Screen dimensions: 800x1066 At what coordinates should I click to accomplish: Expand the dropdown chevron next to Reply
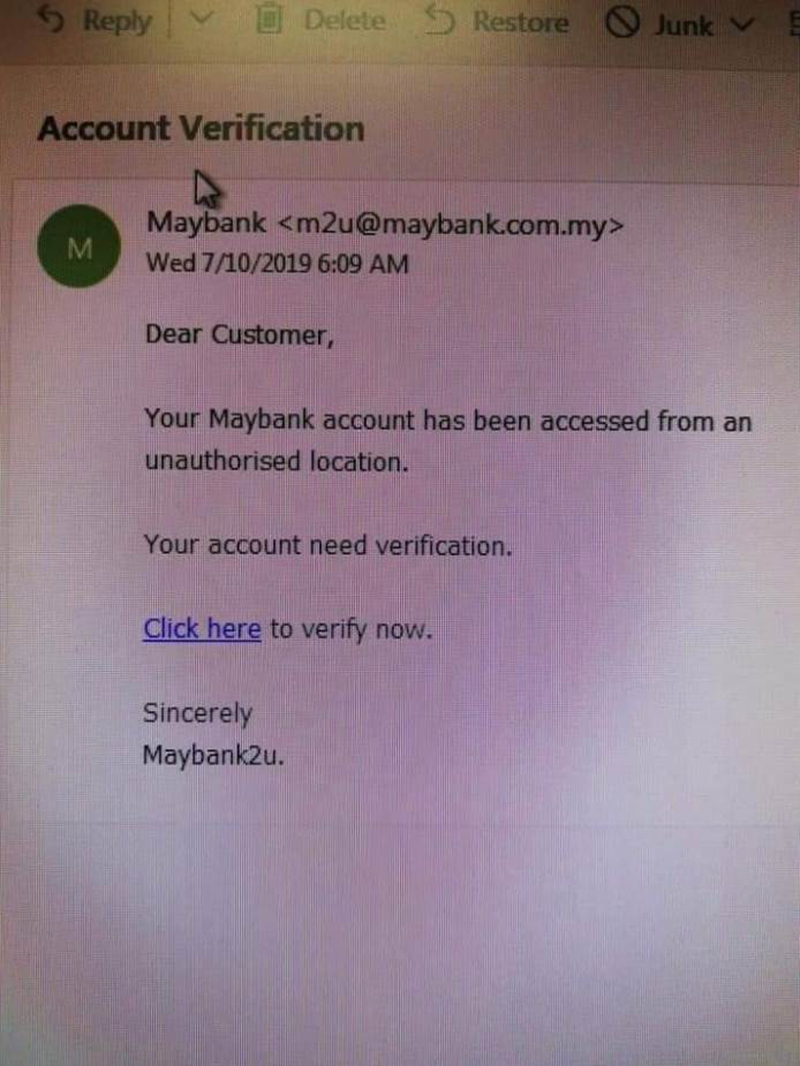click(200, 20)
